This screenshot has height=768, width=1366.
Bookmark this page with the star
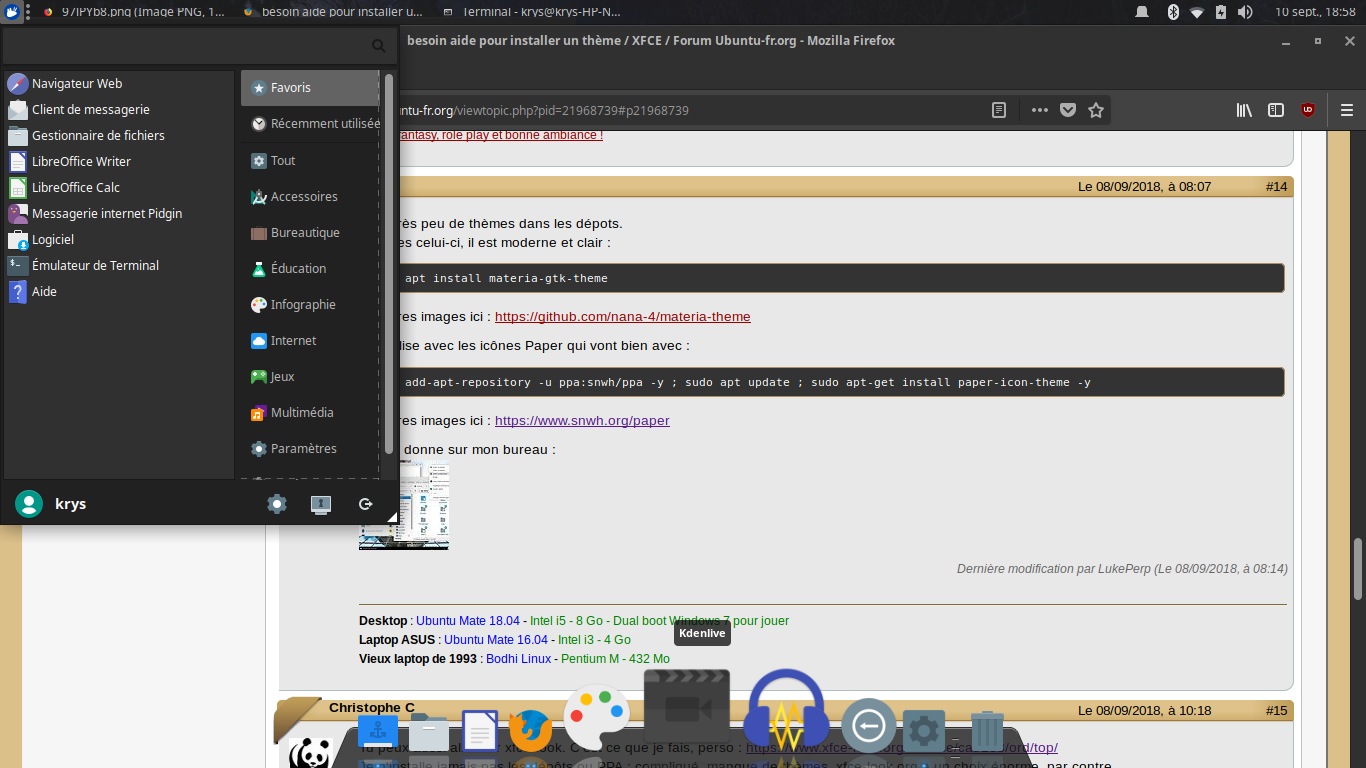1096,110
